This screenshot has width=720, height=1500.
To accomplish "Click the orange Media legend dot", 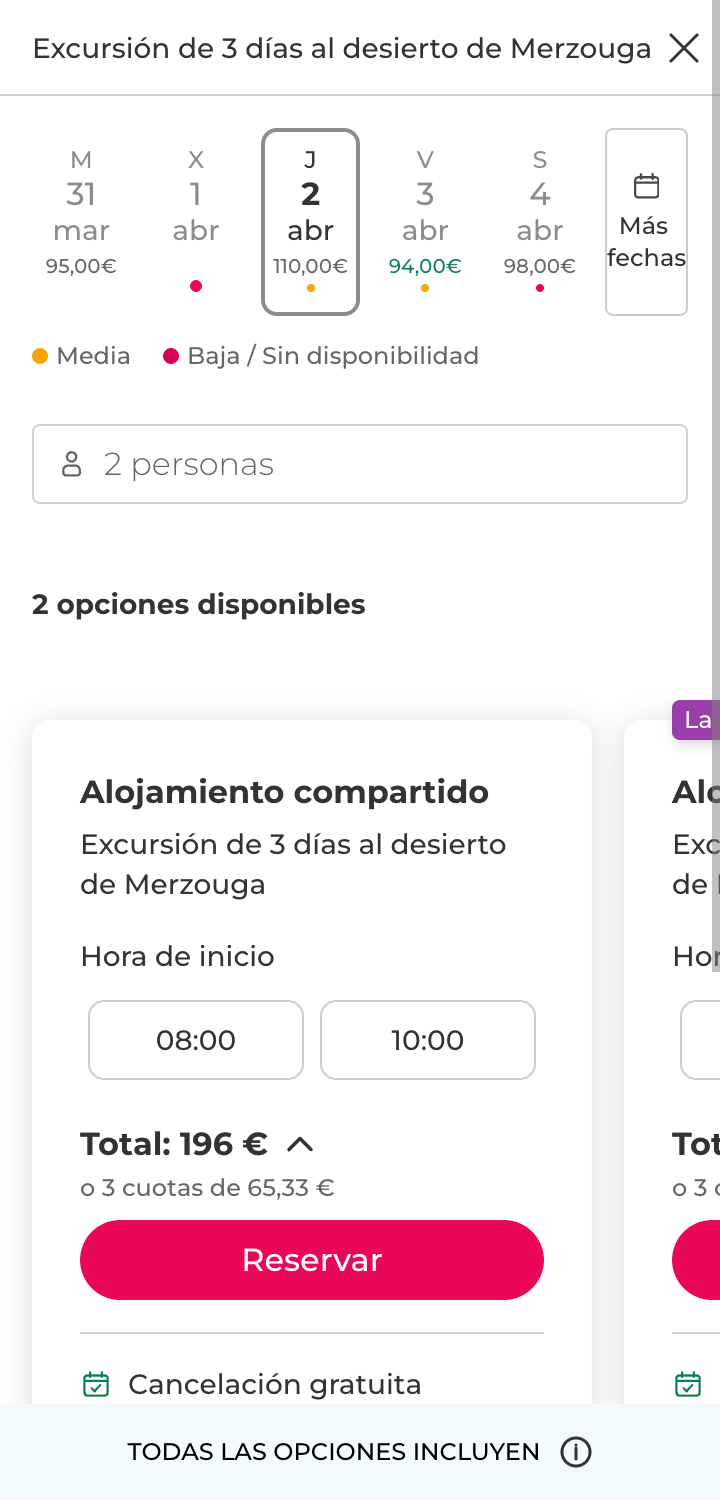I will click(40, 355).
